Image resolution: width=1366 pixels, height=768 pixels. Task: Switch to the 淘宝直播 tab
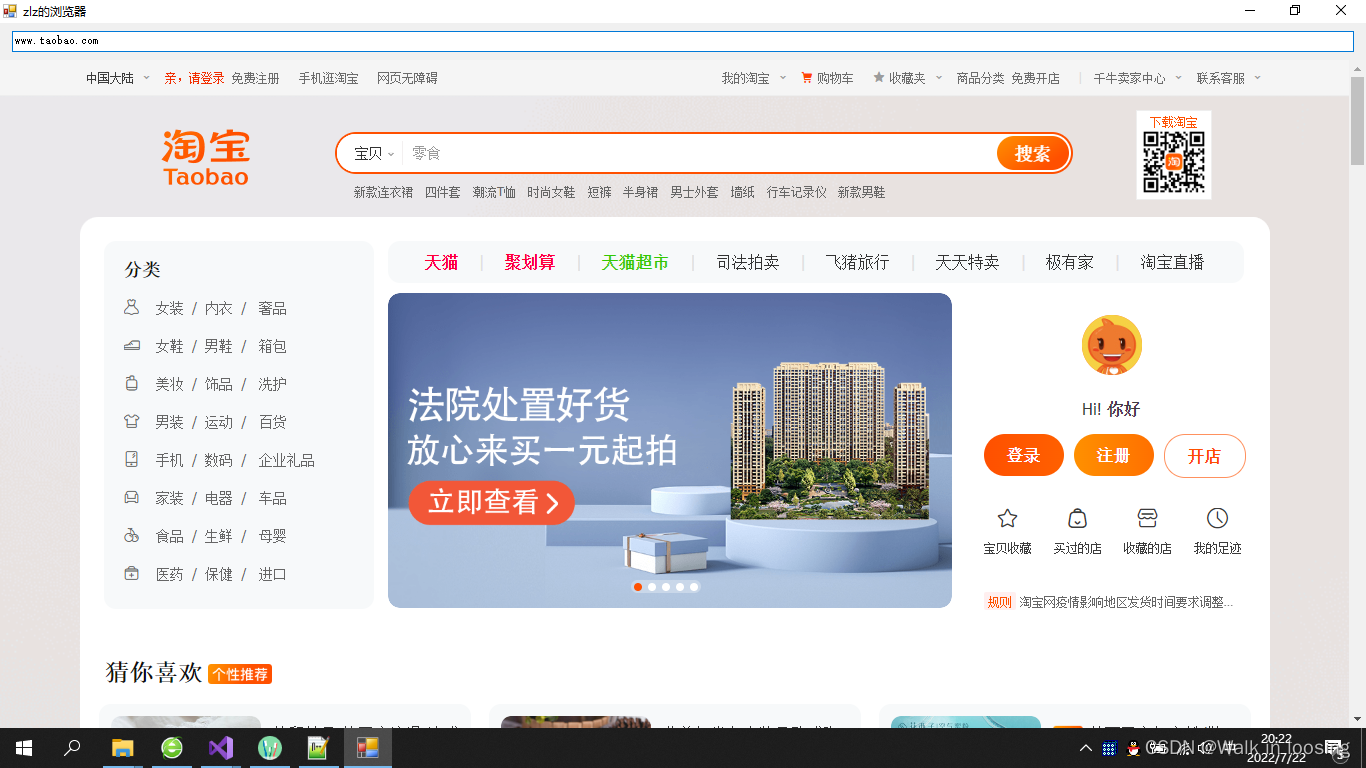[x=1172, y=262]
